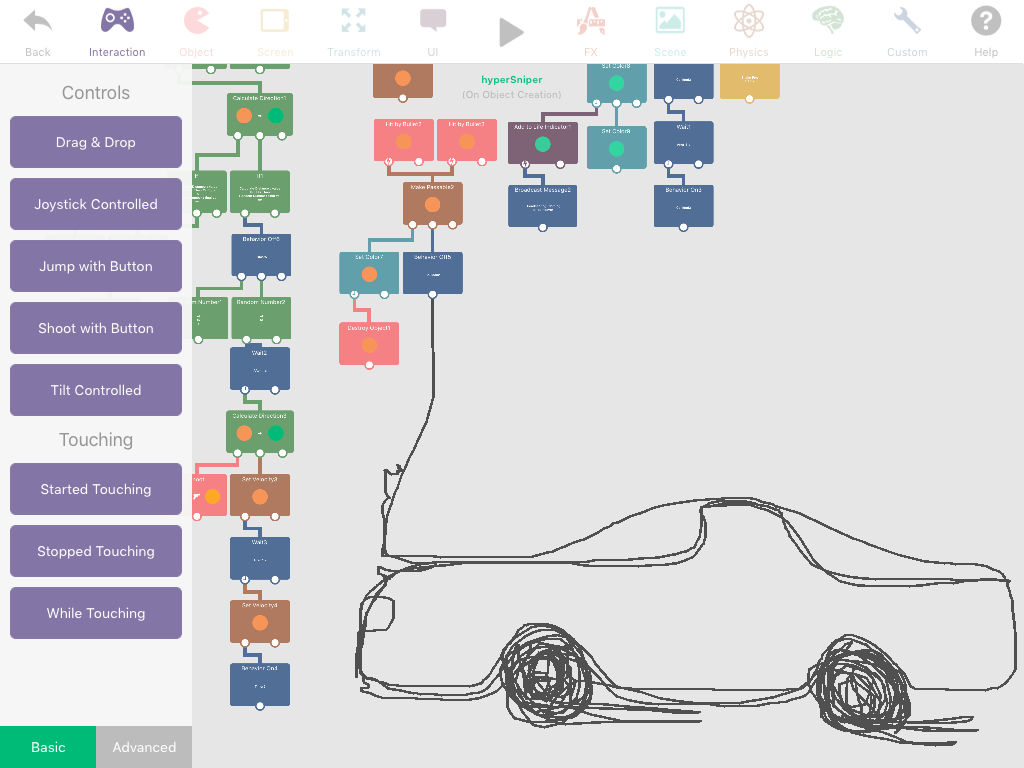Open the Interaction behaviors category
This screenshot has height=768, width=1024.
click(117, 31)
